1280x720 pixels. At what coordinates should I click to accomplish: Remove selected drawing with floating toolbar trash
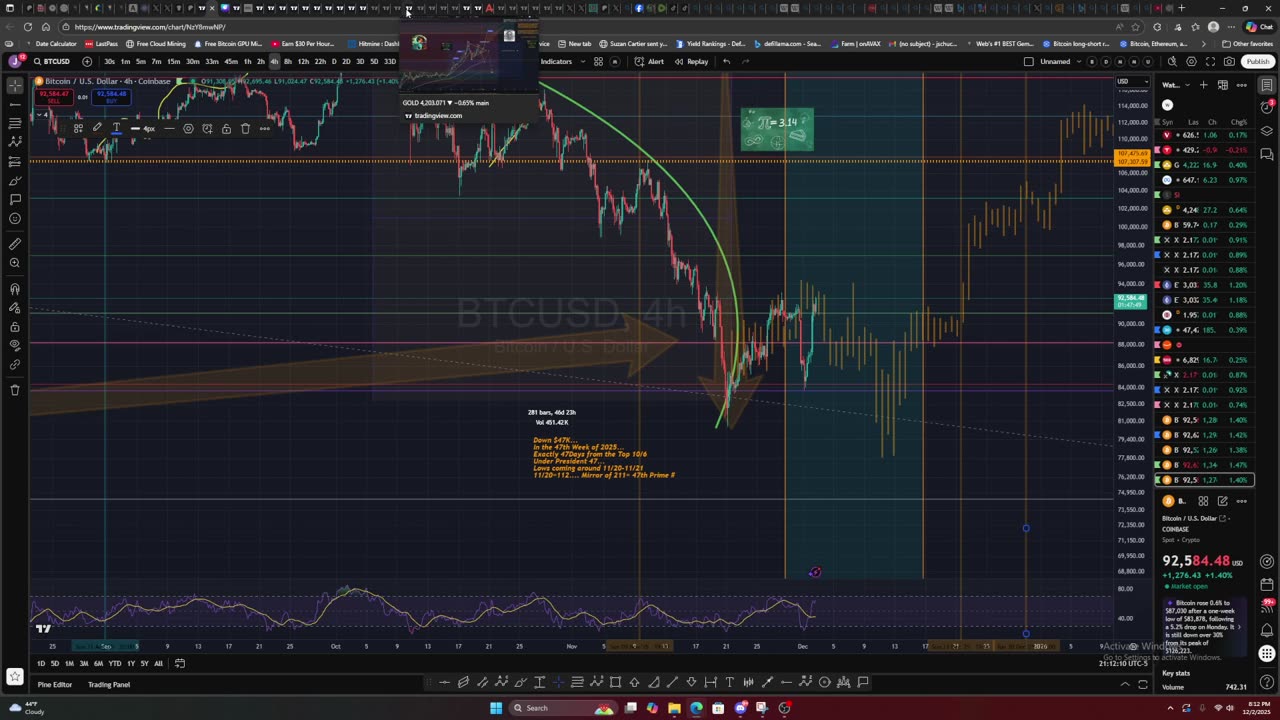tap(245, 129)
